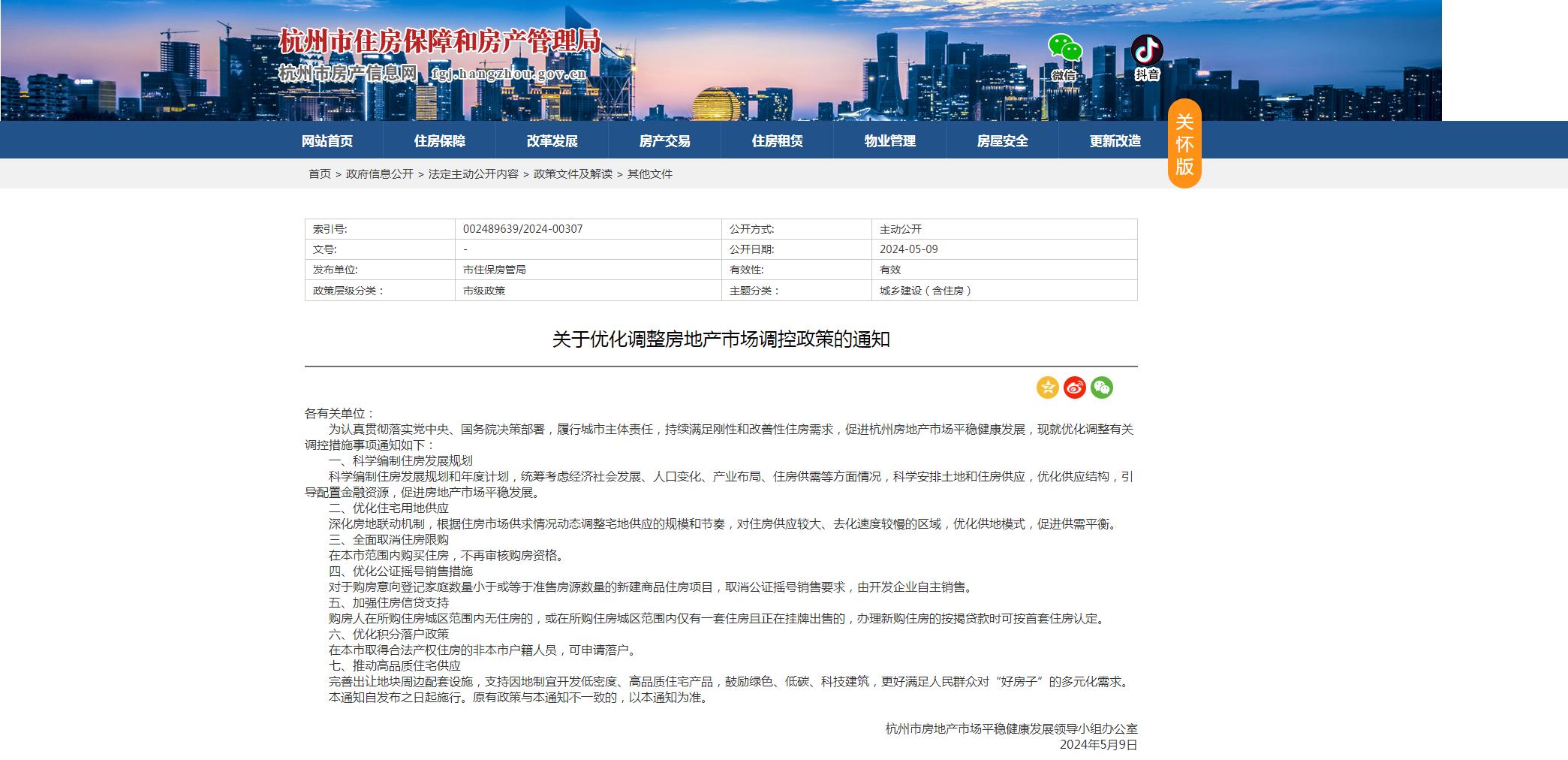Click the 主题分类 value 城乡建设（含住房）
Screen dimensions: 1568x760
tap(927, 291)
